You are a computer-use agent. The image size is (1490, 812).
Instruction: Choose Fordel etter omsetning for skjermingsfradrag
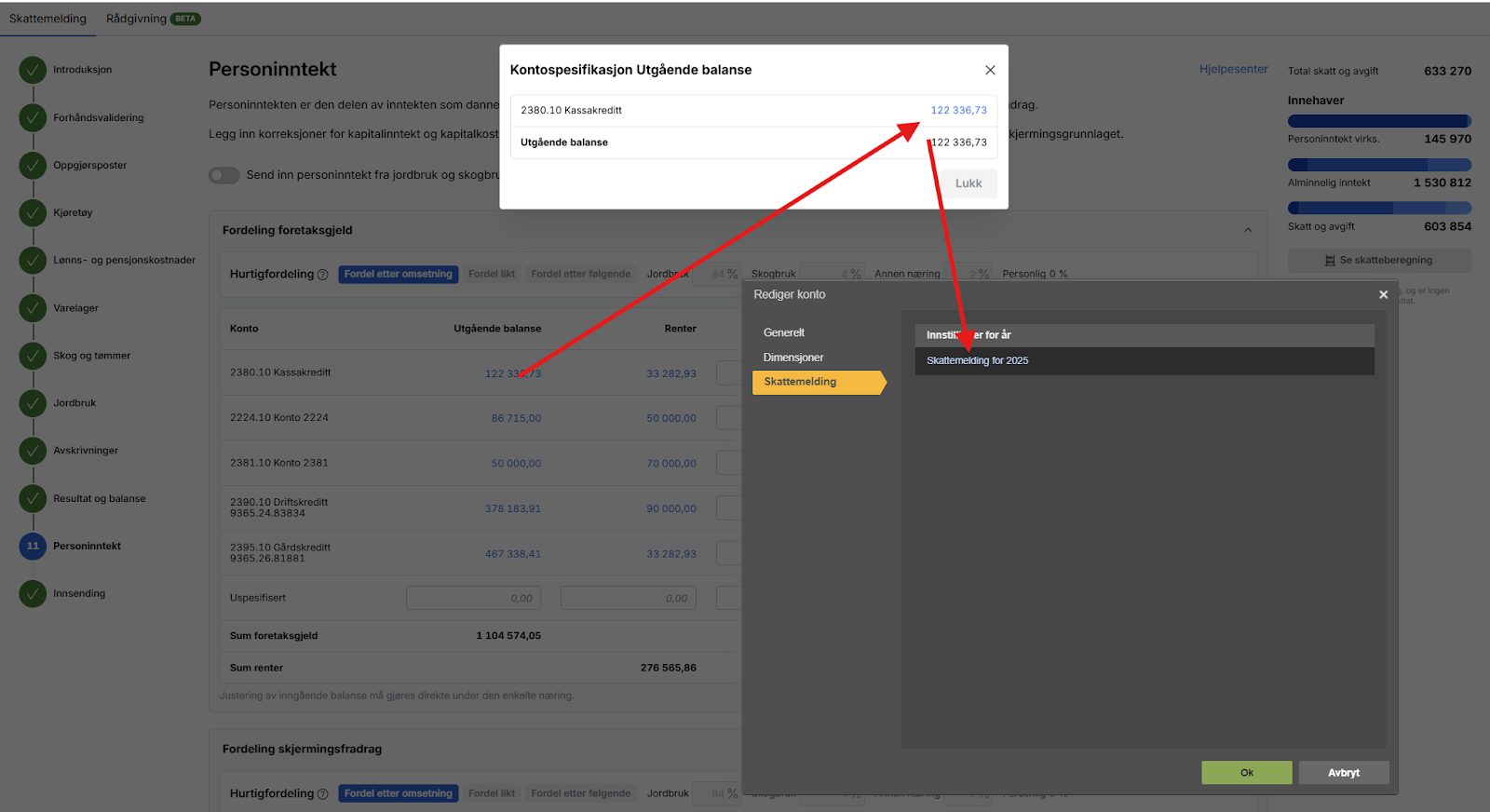(x=399, y=794)
